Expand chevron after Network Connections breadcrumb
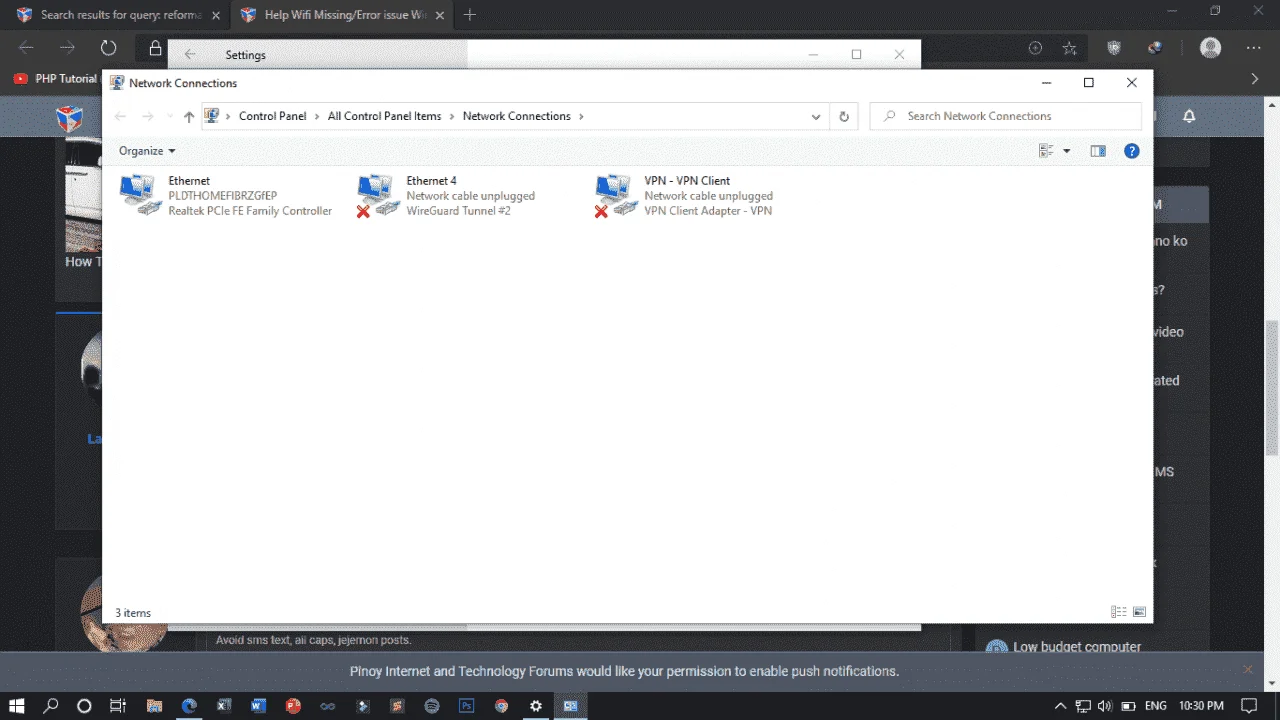 [x=581, y=116]
